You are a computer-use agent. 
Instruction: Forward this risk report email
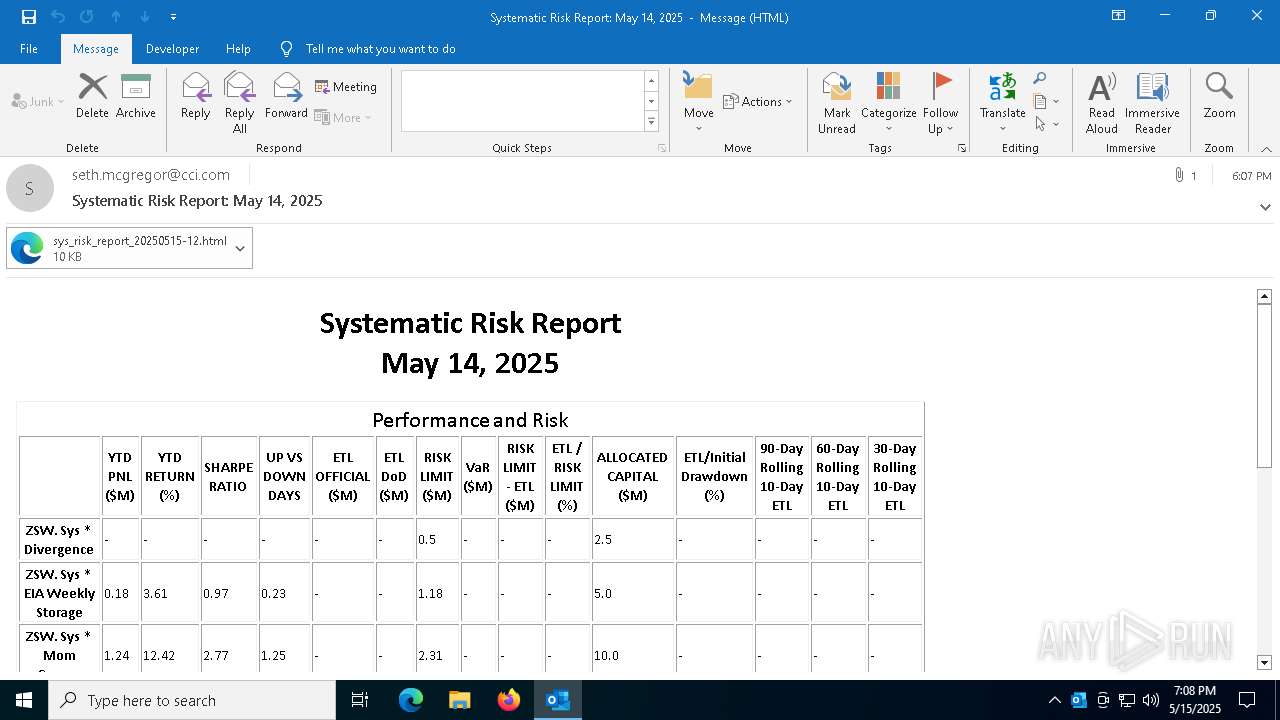(286, 97)
